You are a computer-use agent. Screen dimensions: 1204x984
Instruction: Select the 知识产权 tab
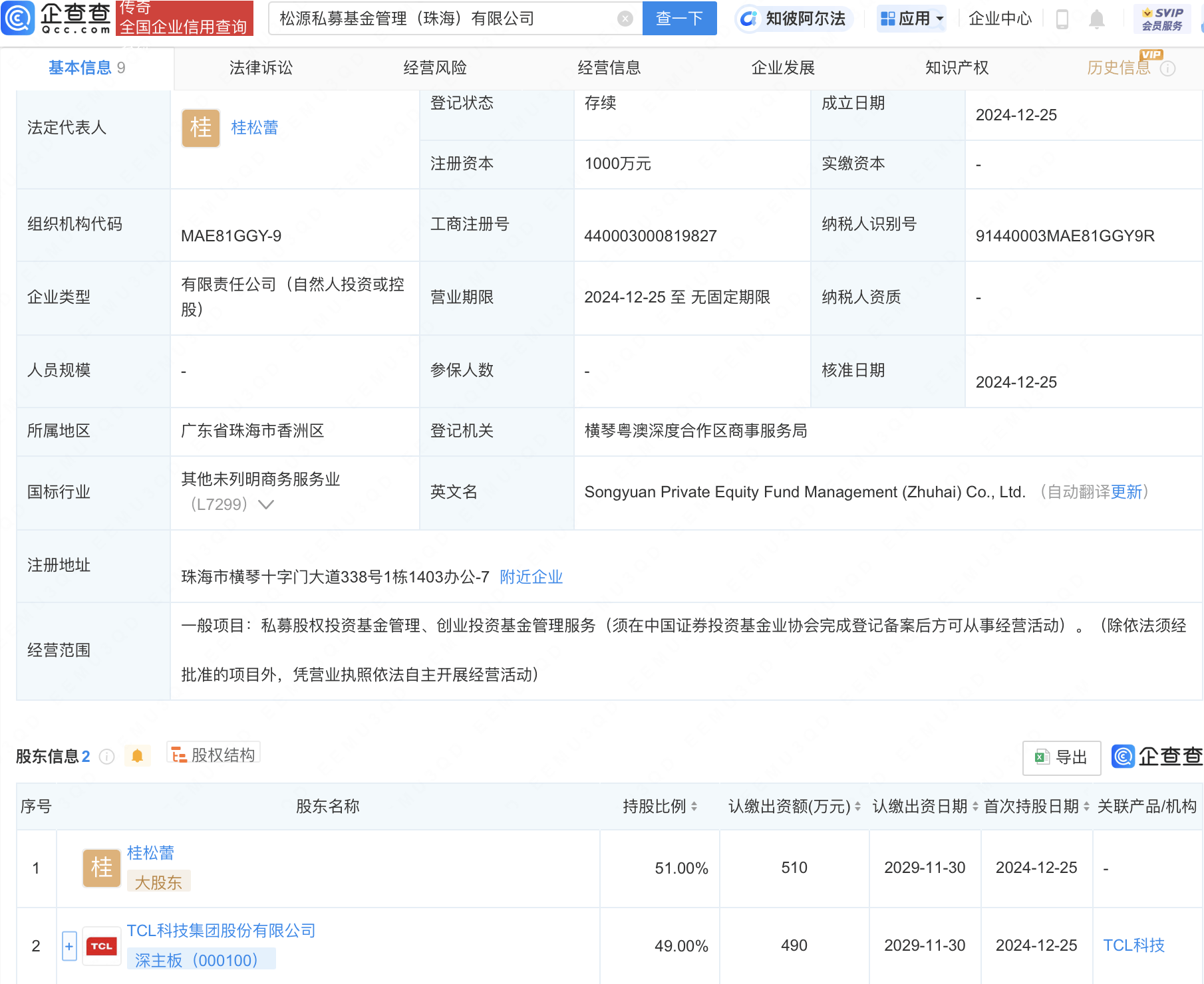pyautogui.click(x=957, y=68)
